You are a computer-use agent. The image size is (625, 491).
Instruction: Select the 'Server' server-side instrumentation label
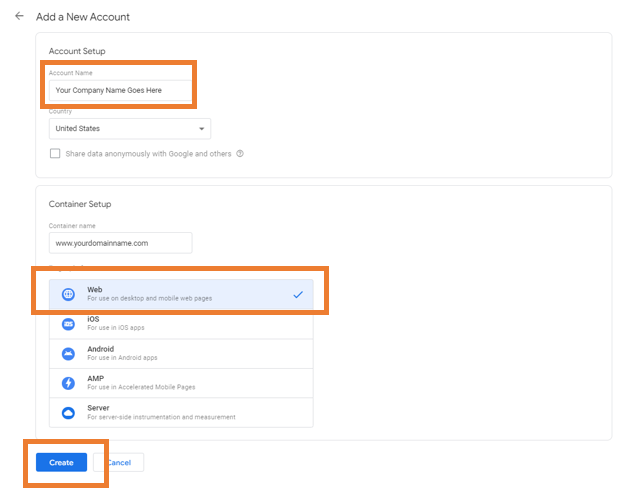98,408
